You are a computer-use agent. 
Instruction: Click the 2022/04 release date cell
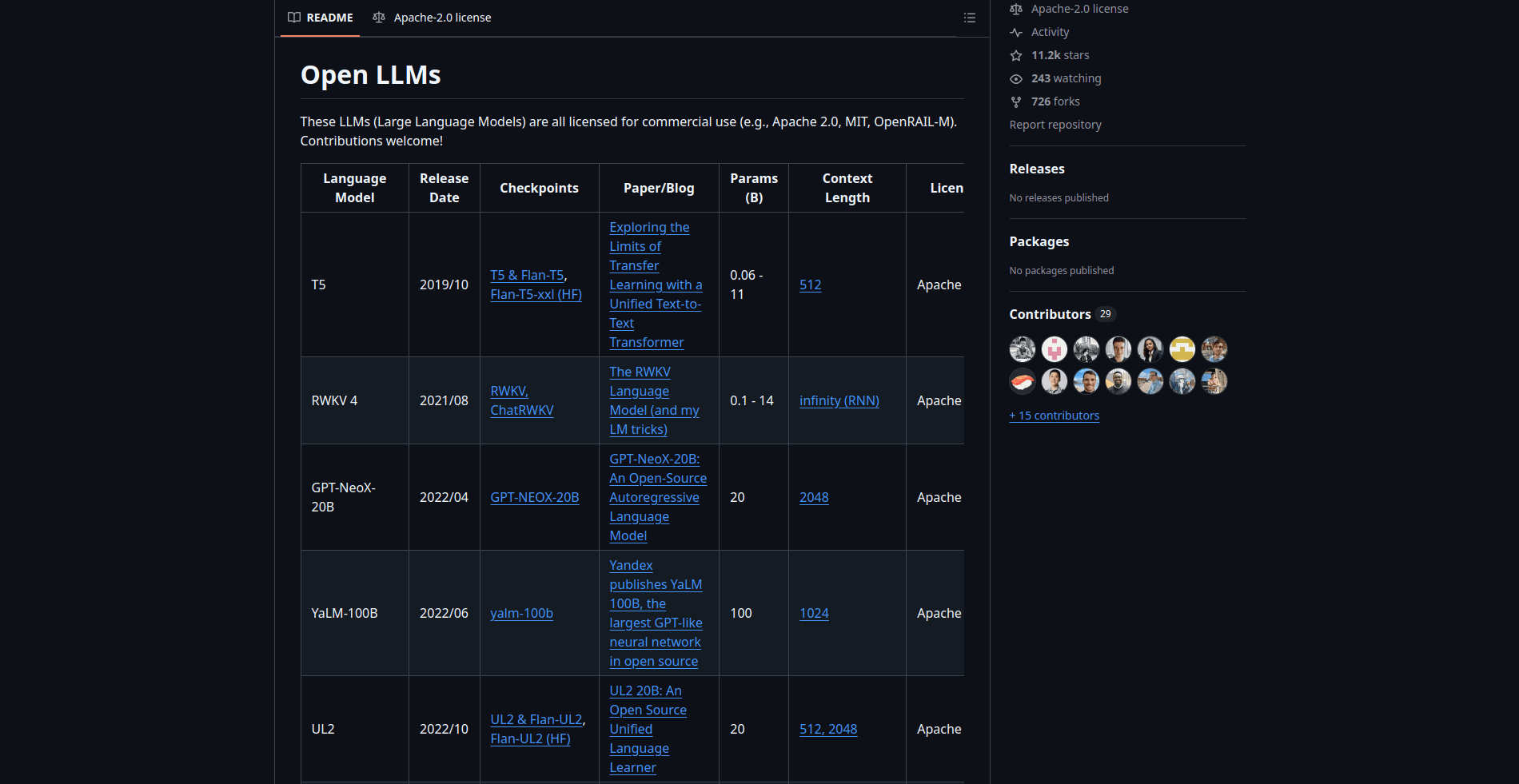(444, 497)
